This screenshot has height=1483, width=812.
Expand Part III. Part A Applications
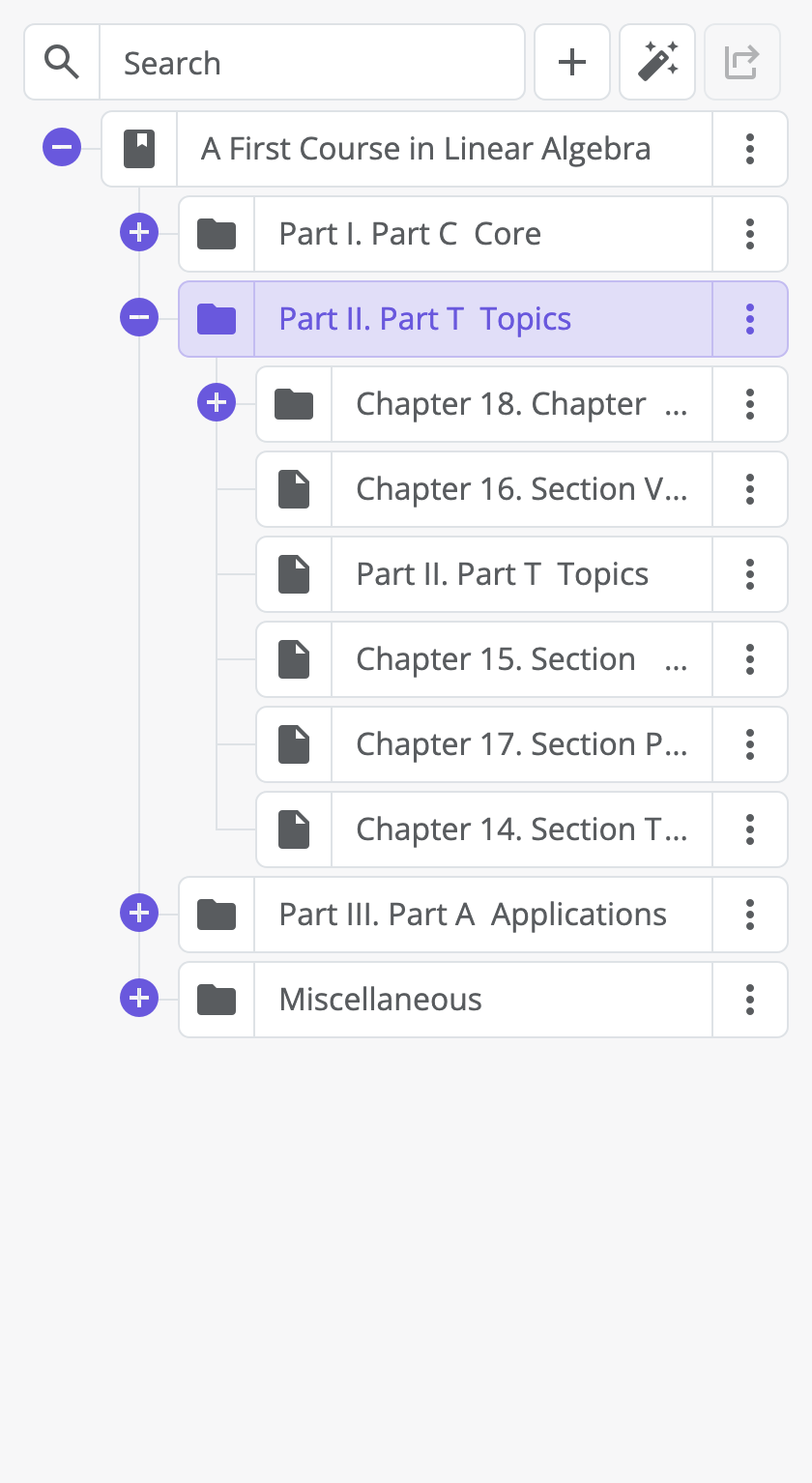point(139,915)
